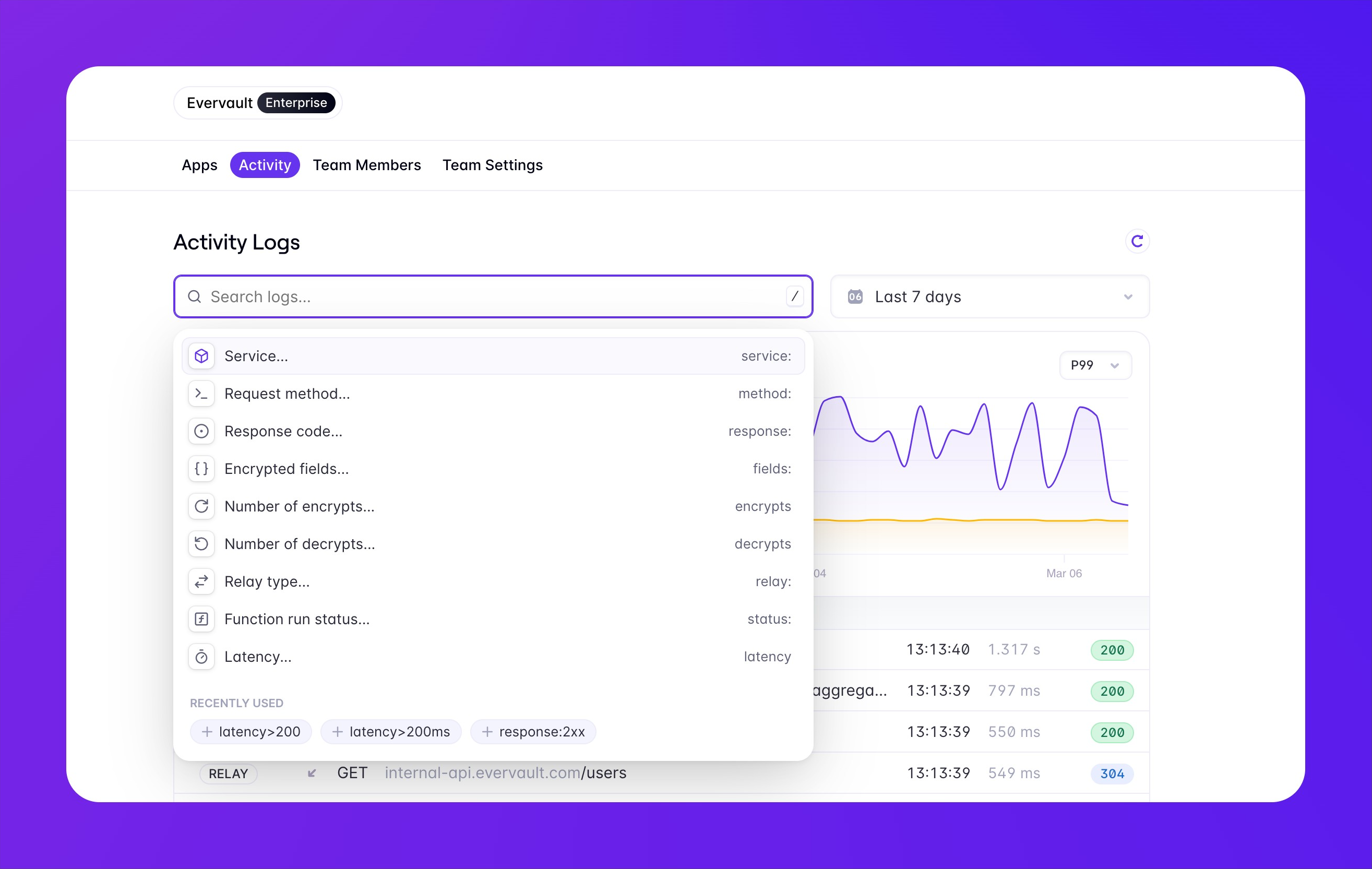
Task: Expand the P99 percentile dropdown
Action: [x=1094, y=365]
